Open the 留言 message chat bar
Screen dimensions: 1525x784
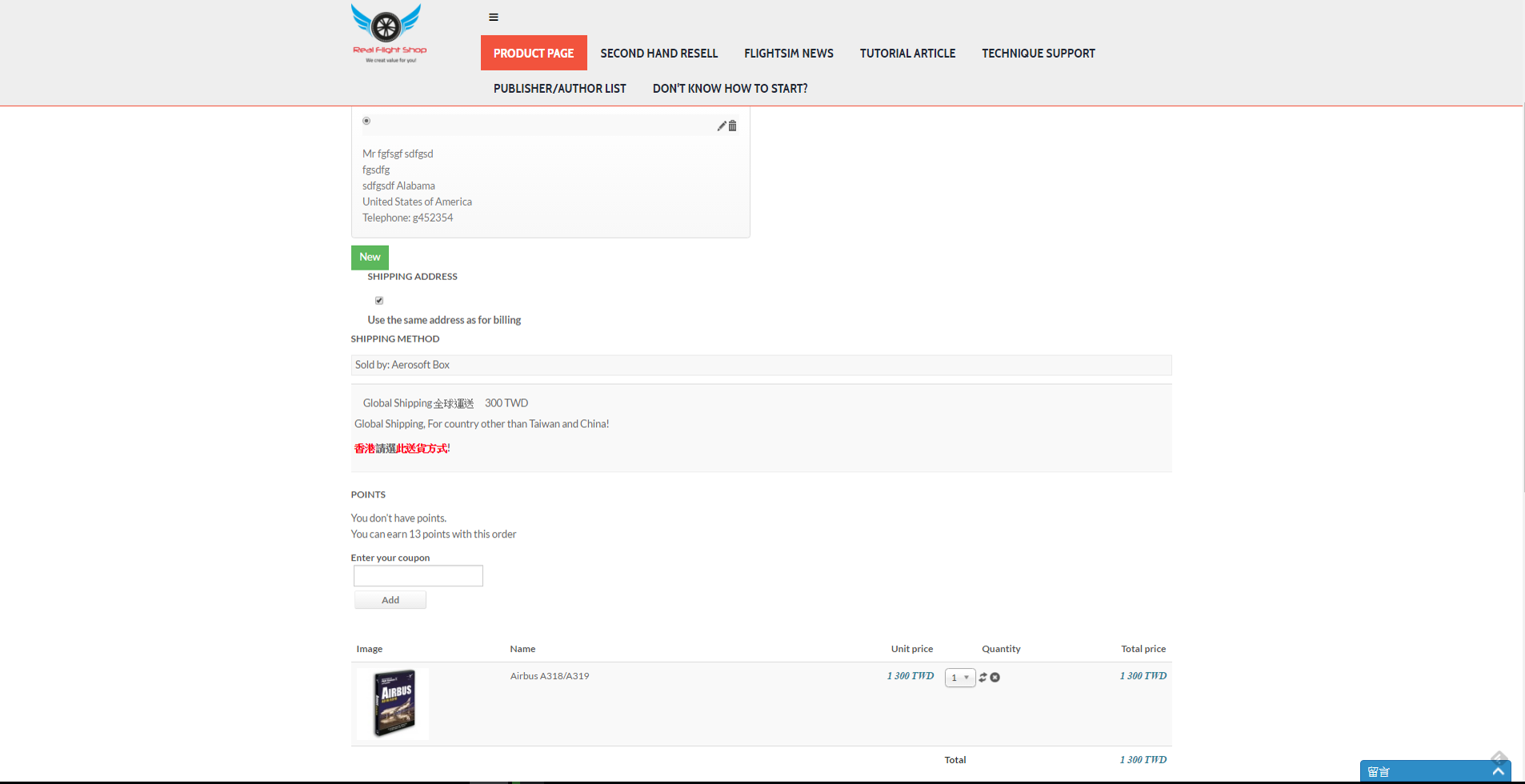[1435, 771]
